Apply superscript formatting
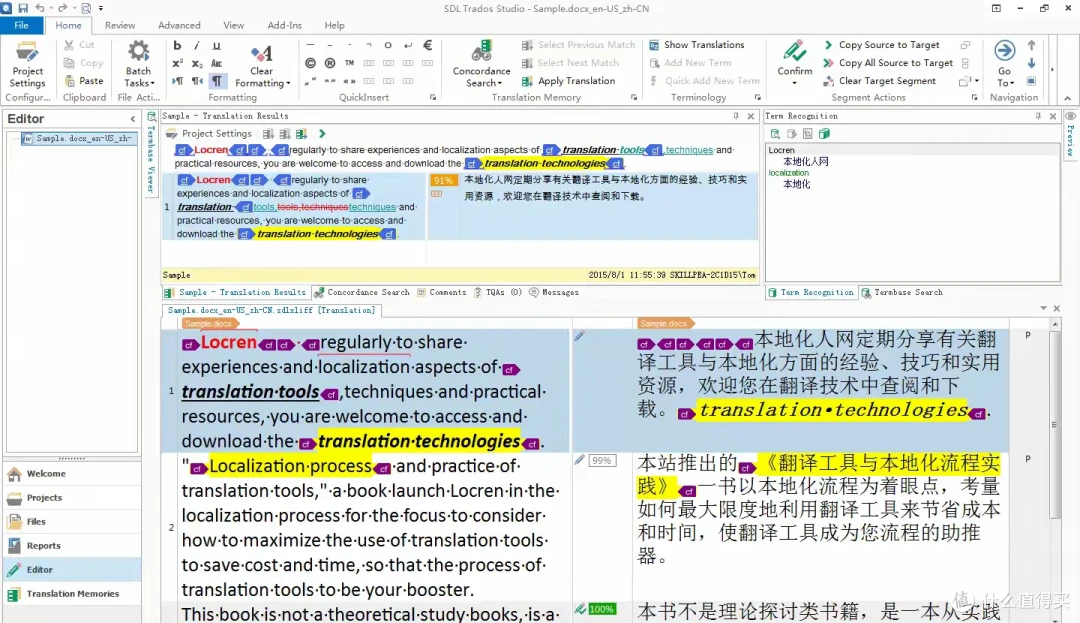 point(177,63)
